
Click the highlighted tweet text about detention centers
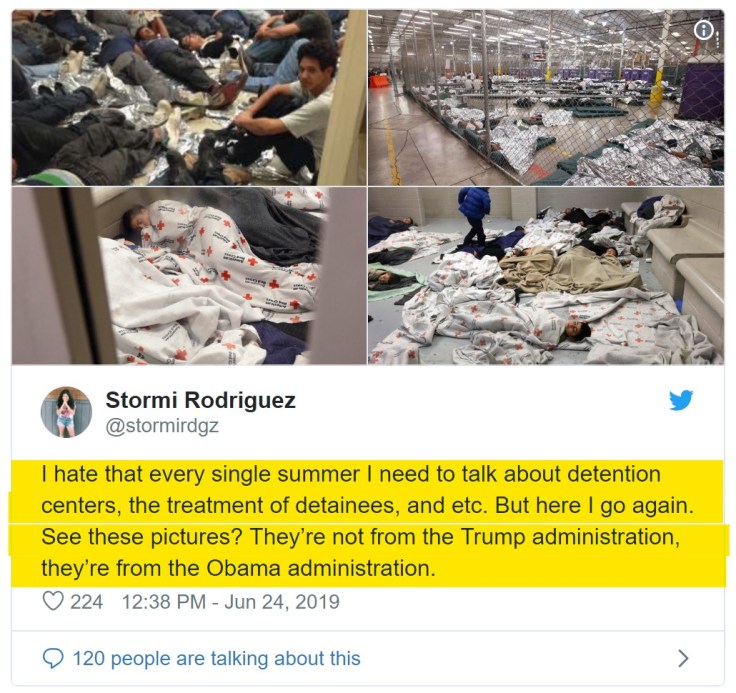(367, 523)
